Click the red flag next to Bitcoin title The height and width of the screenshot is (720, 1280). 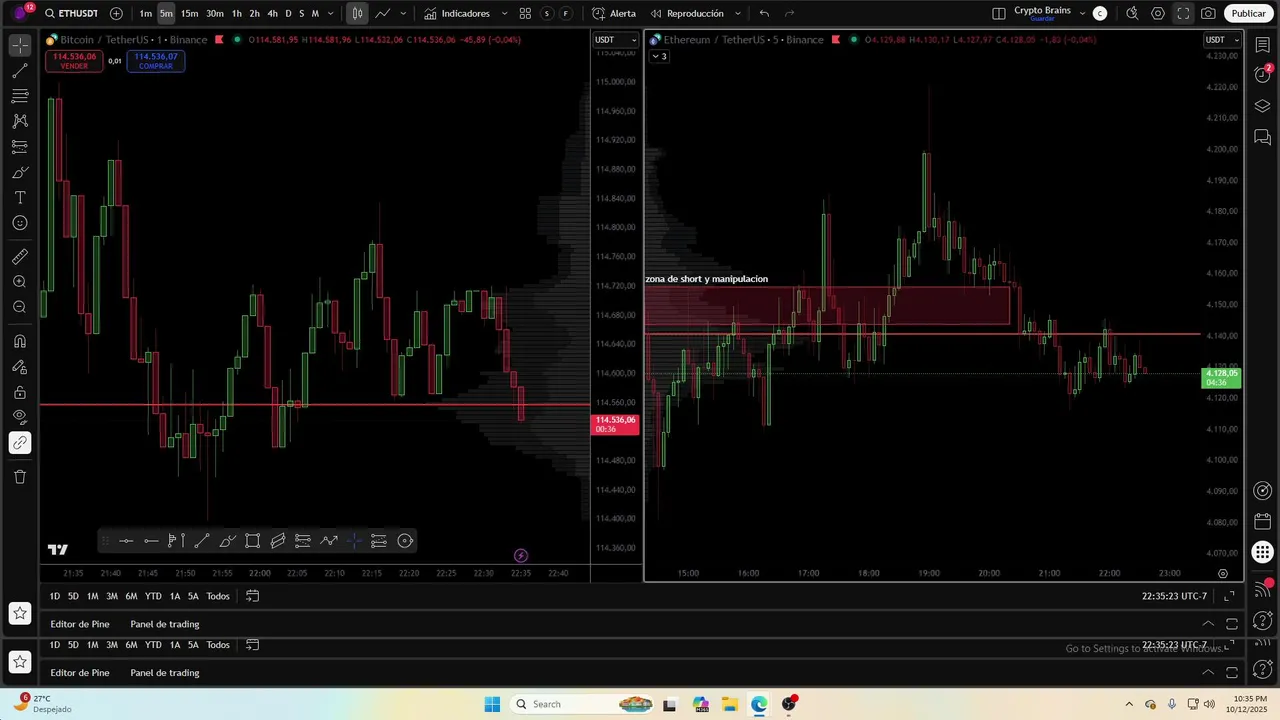click(219, 40)
